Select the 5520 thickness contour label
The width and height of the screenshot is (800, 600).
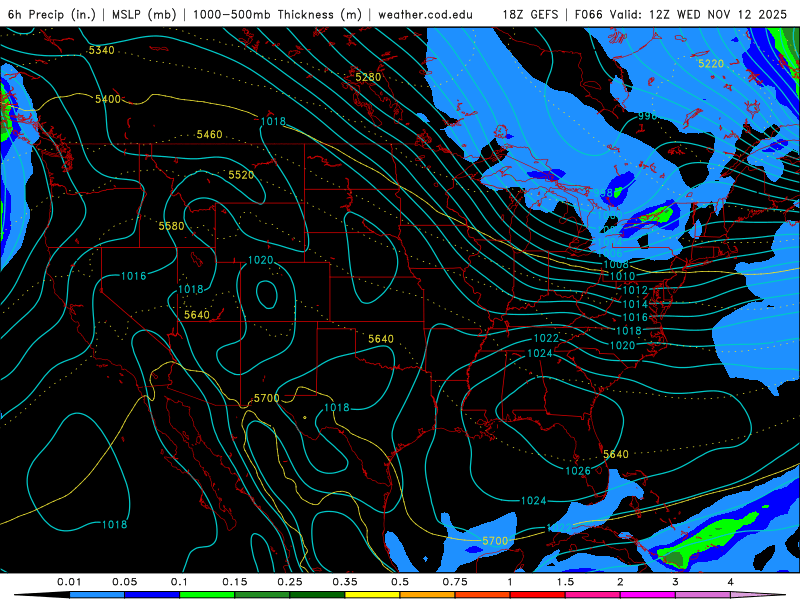(x=241, y=175)
